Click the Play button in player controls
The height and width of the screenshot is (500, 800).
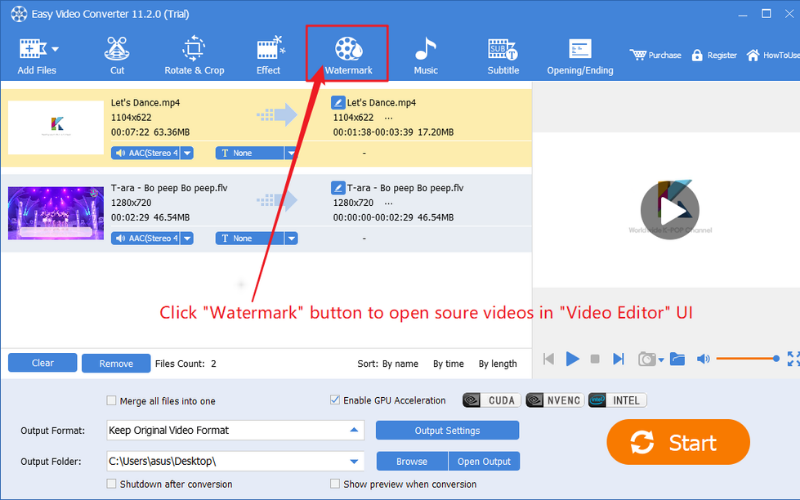click(x=572, y=359)
